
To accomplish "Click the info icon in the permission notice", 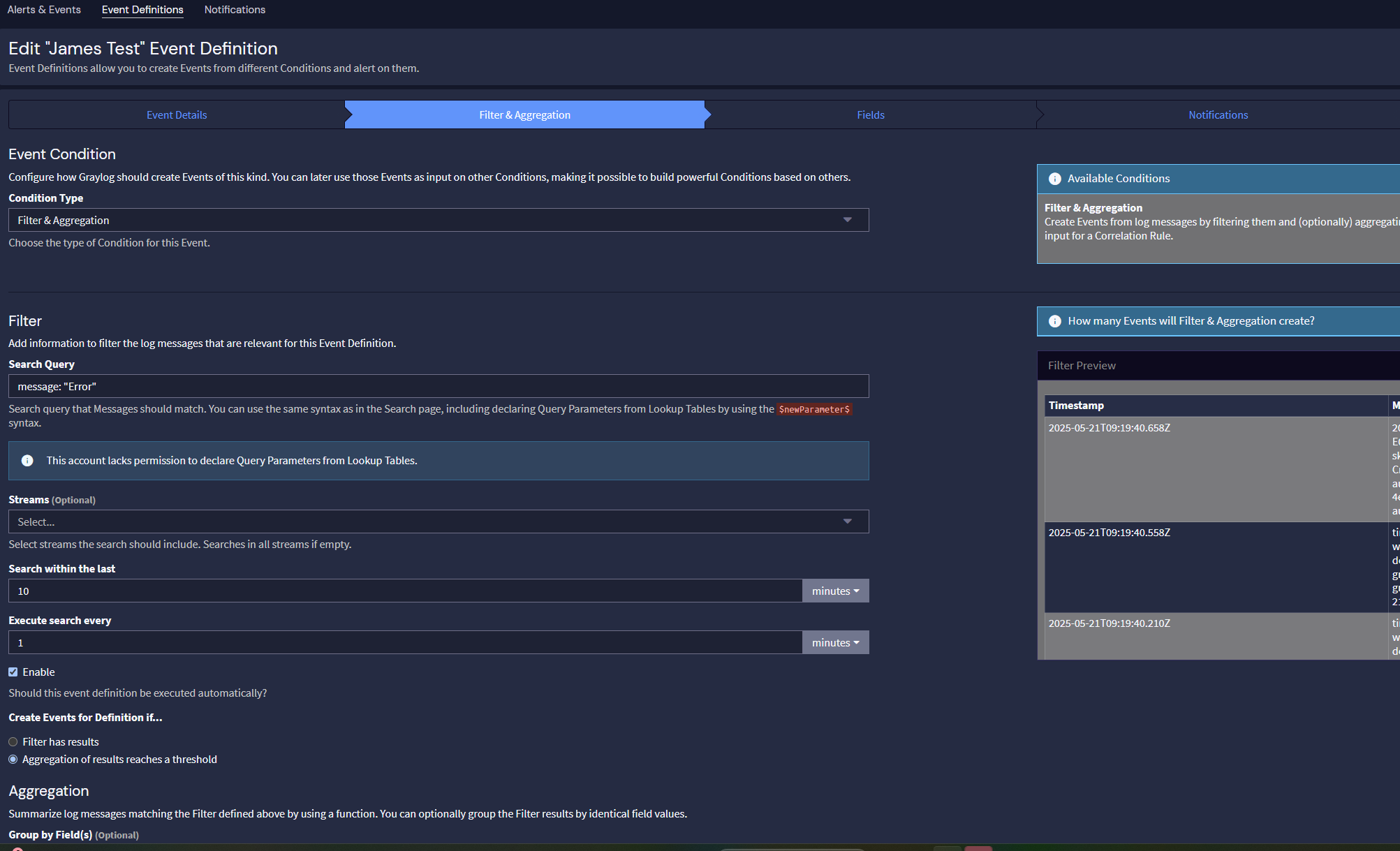I will click(x=27, y=461).
